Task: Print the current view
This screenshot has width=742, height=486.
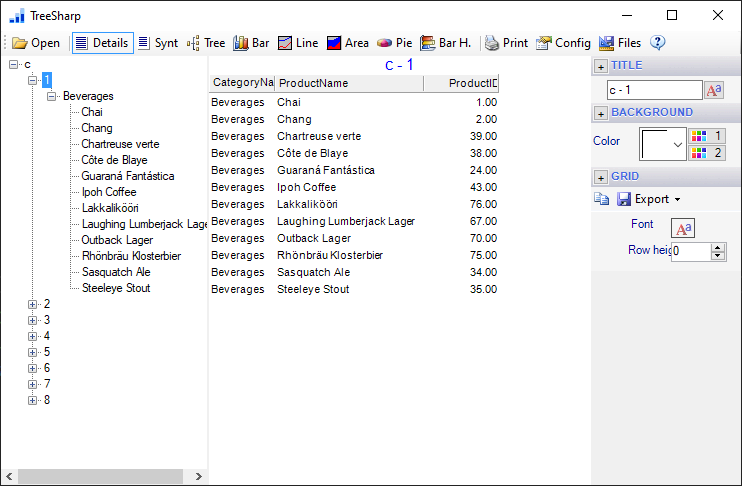Action: click(x=506, y=43)
